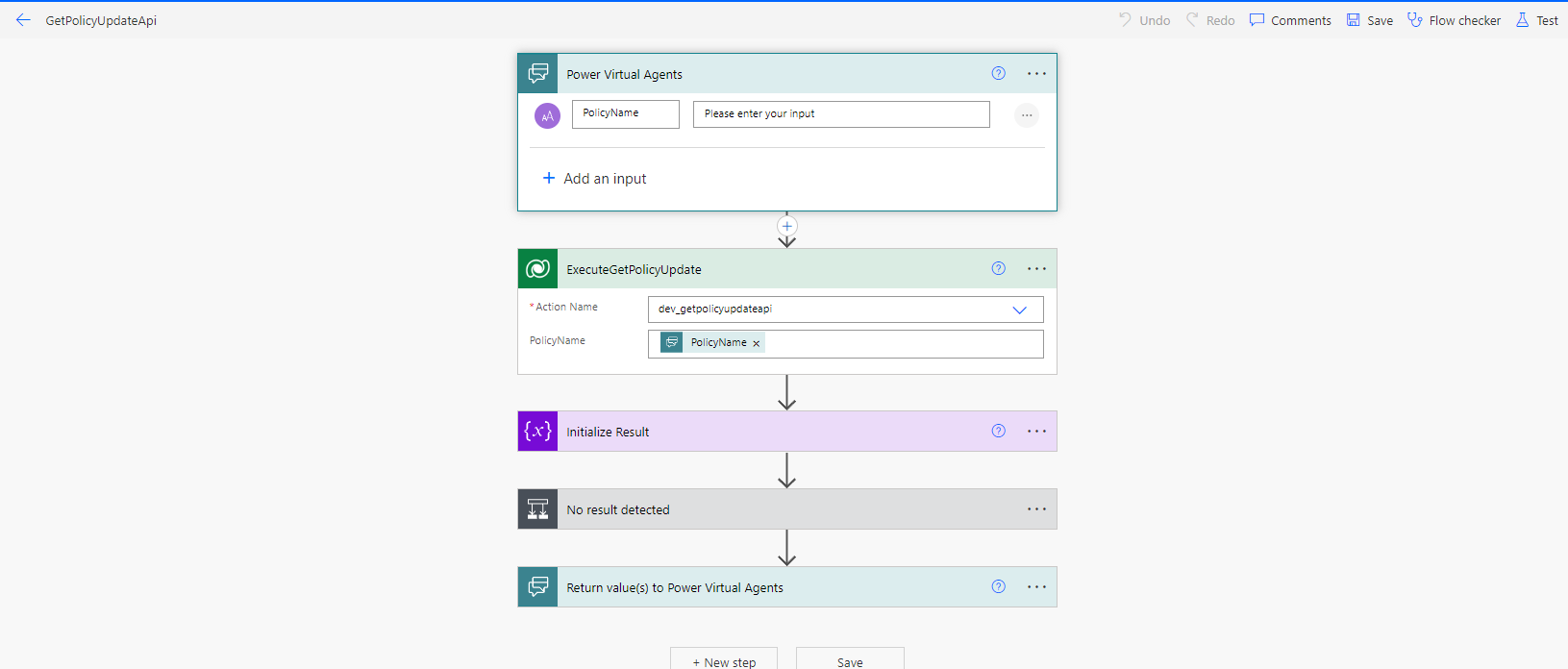Open help for Initialize Result
This screenshot has height=669, width=1568.
[x=999, y=431]
